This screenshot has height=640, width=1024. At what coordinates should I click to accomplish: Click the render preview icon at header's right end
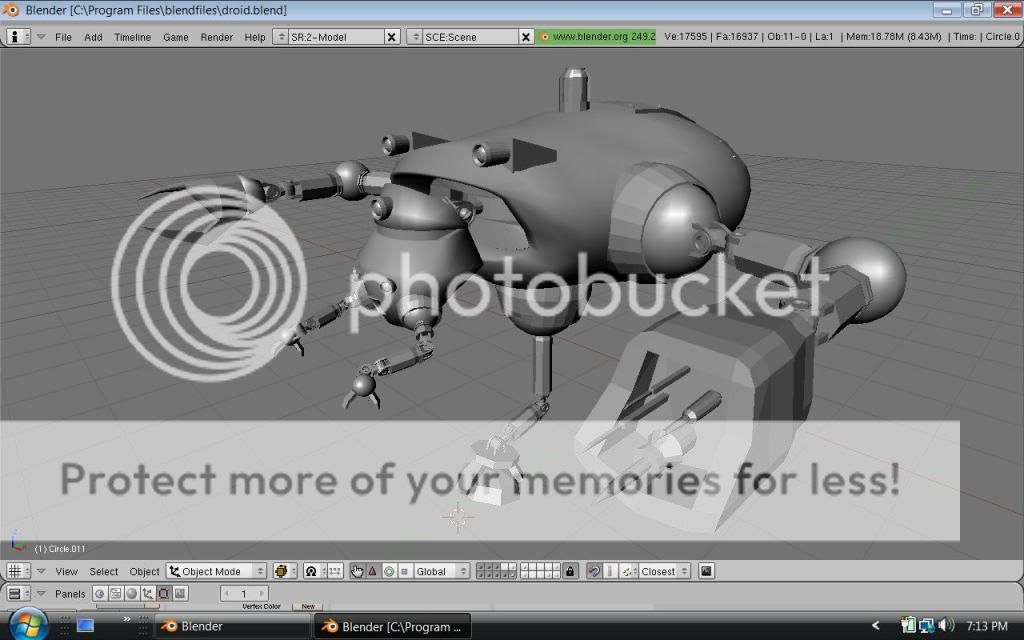point(706,570)
